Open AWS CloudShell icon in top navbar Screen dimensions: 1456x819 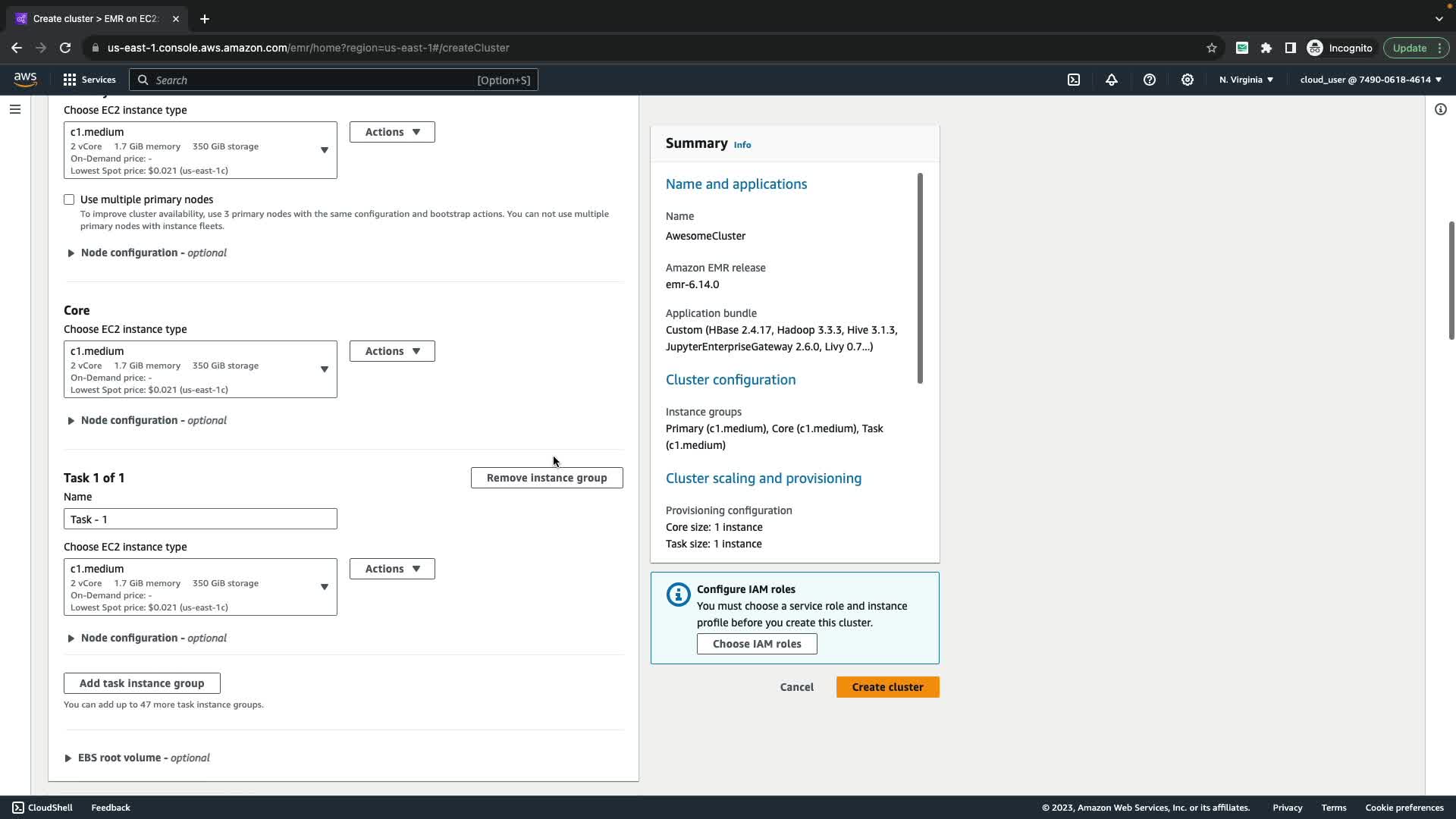click(1074, 80)
